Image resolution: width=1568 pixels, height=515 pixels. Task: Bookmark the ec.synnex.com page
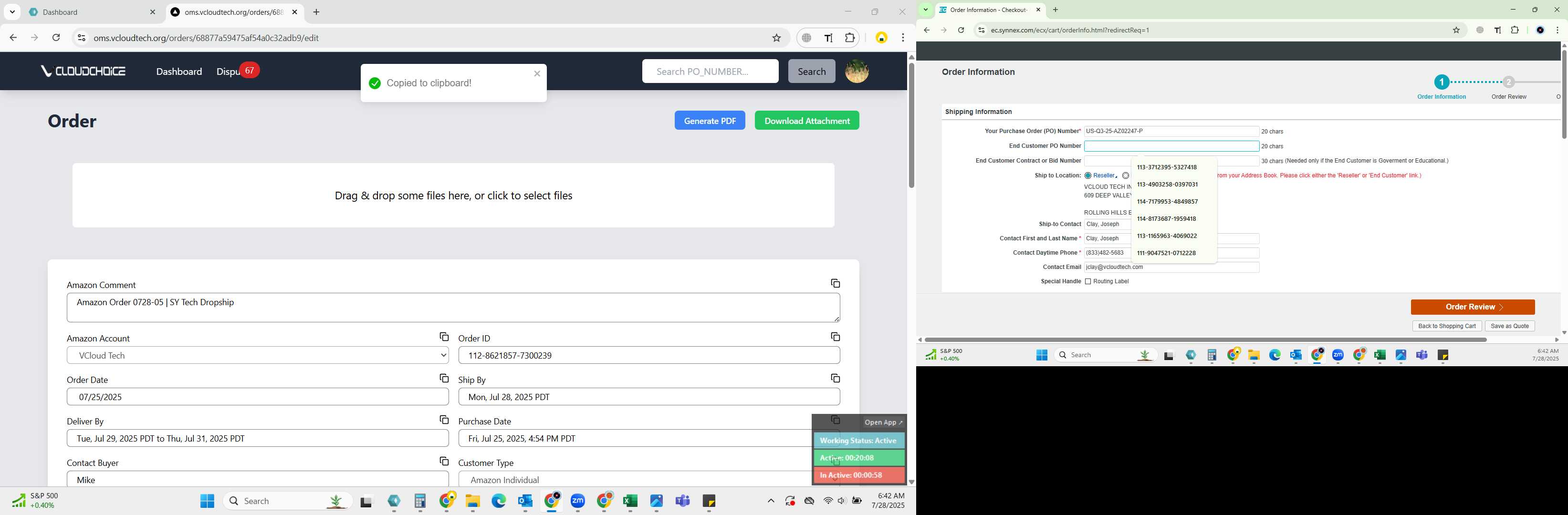pyautogui.click(x=1456, y=30)
